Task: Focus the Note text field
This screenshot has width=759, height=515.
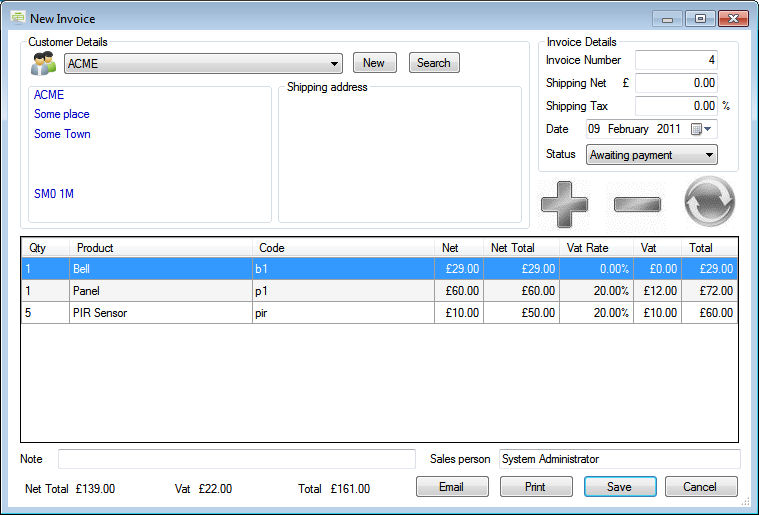Action: 236,459
